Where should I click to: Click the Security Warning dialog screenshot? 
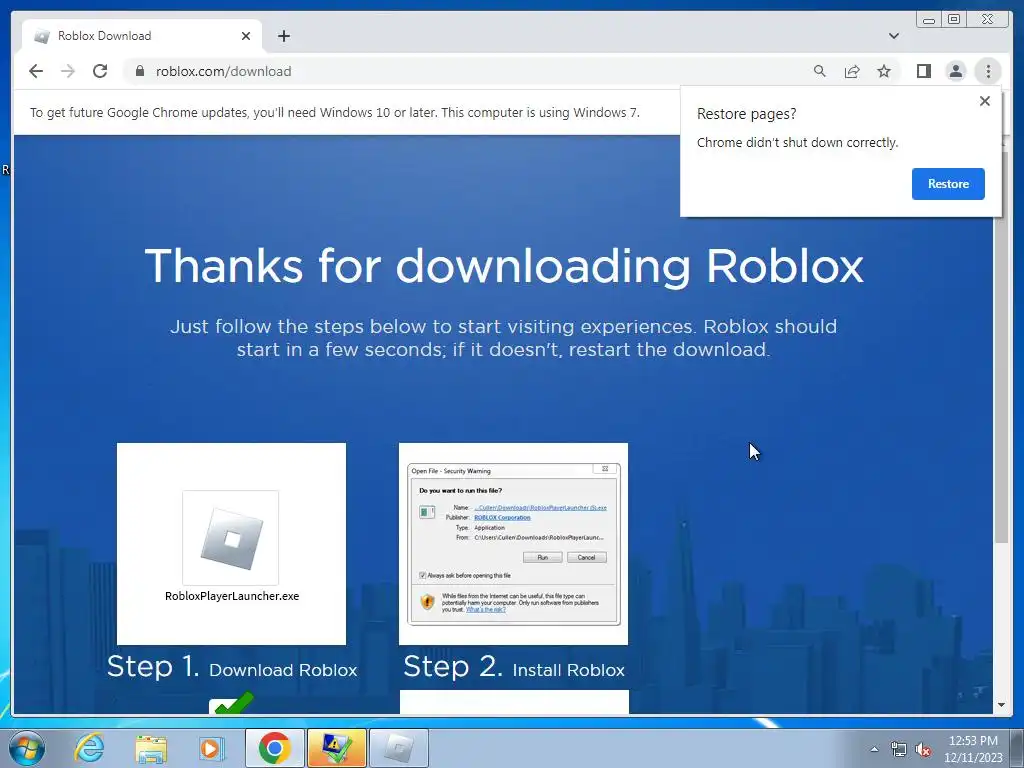[514, 544]
